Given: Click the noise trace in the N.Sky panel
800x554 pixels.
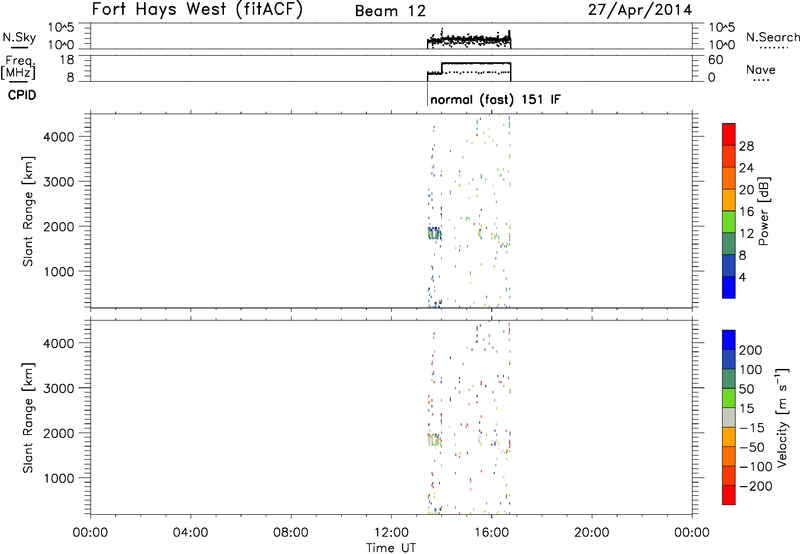Looking at the screenshot, I should (x=469, y=40).
